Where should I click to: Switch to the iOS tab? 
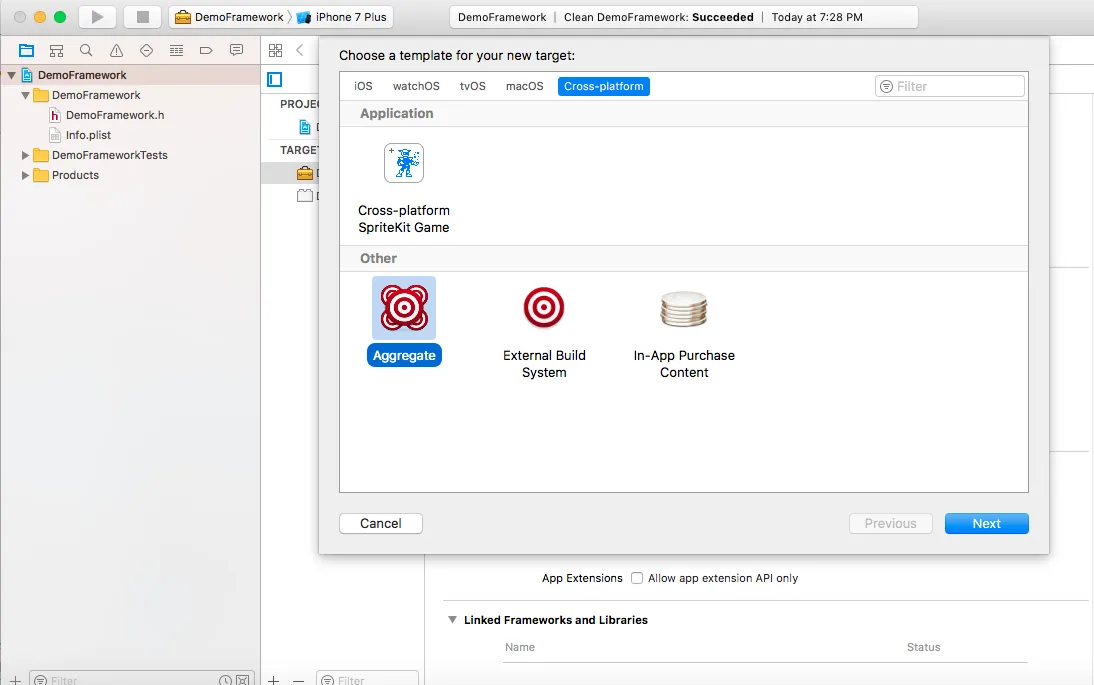(x=364, y=86)
